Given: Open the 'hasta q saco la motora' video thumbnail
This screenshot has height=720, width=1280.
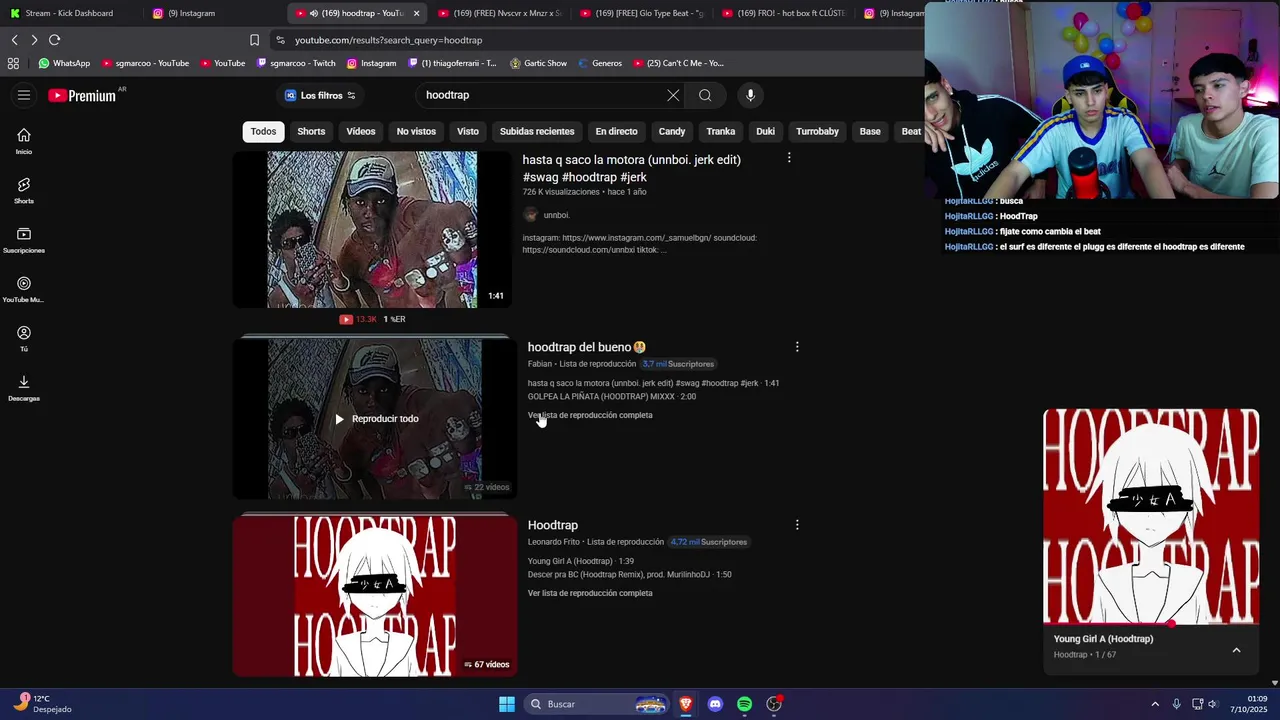Looking at the screenshot, I should click(372, 229).
